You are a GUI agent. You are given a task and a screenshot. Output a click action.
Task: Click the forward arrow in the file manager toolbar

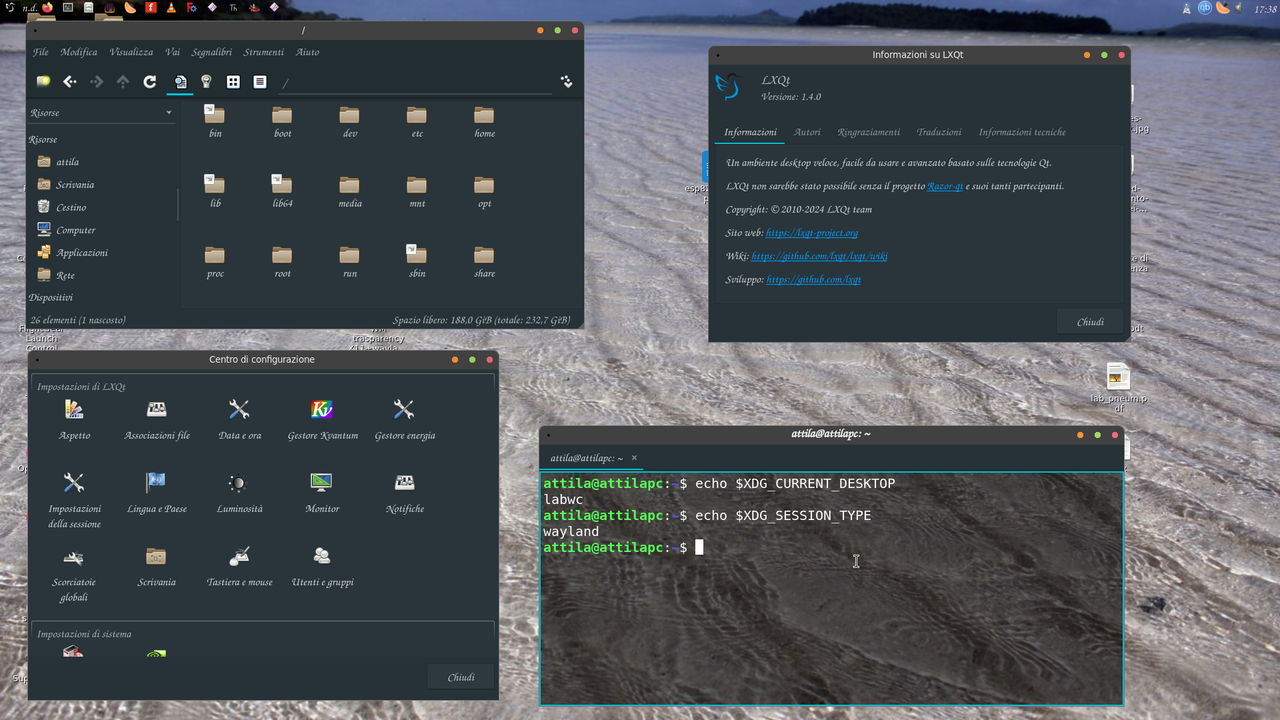click(97, 82)
